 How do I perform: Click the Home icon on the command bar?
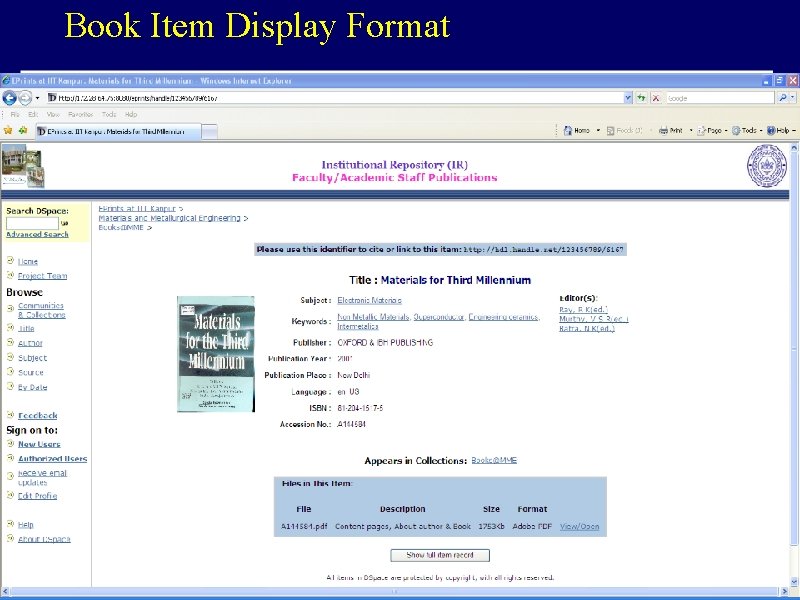[x=568, y=129]
